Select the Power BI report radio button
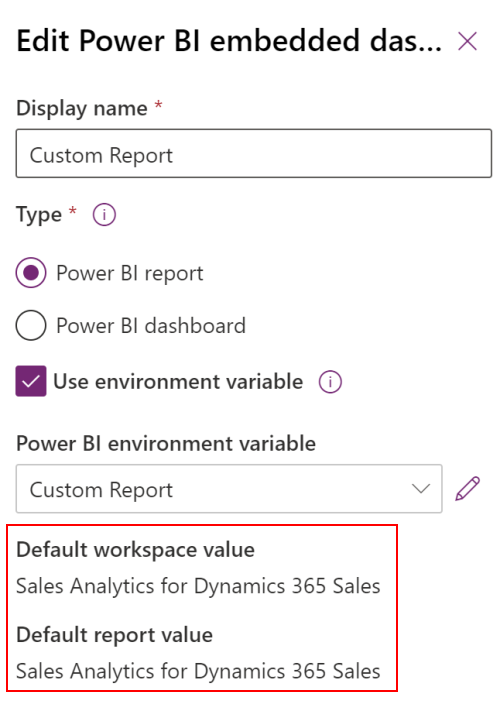This screenshot has width=500, height=704. tap(31, 273)
